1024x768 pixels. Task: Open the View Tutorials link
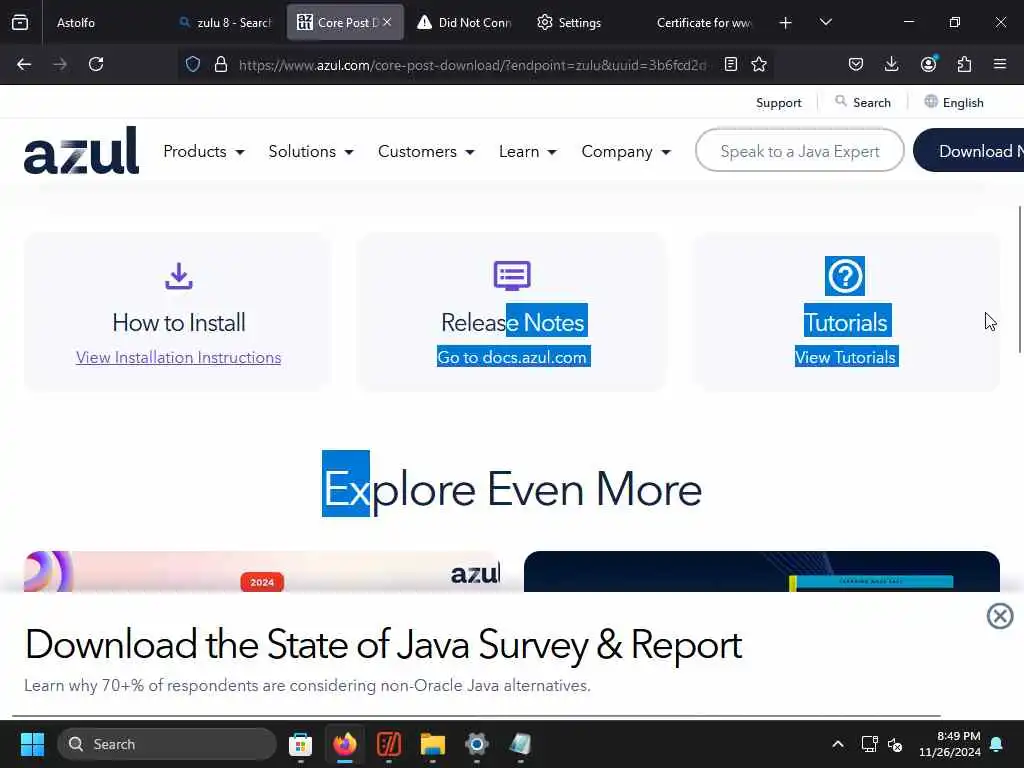845,357
